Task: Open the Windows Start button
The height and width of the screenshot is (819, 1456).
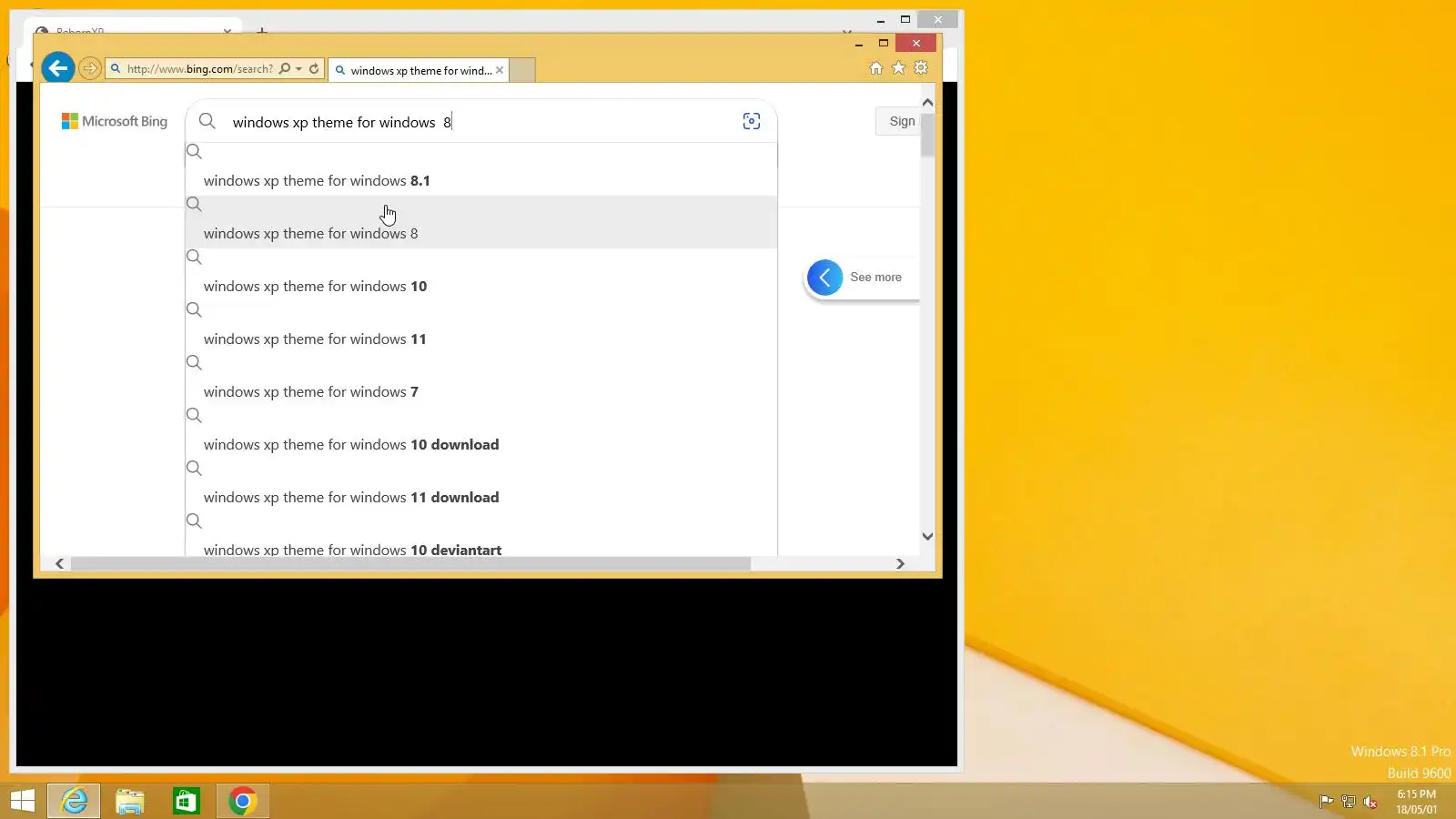Action: point(23,801)
